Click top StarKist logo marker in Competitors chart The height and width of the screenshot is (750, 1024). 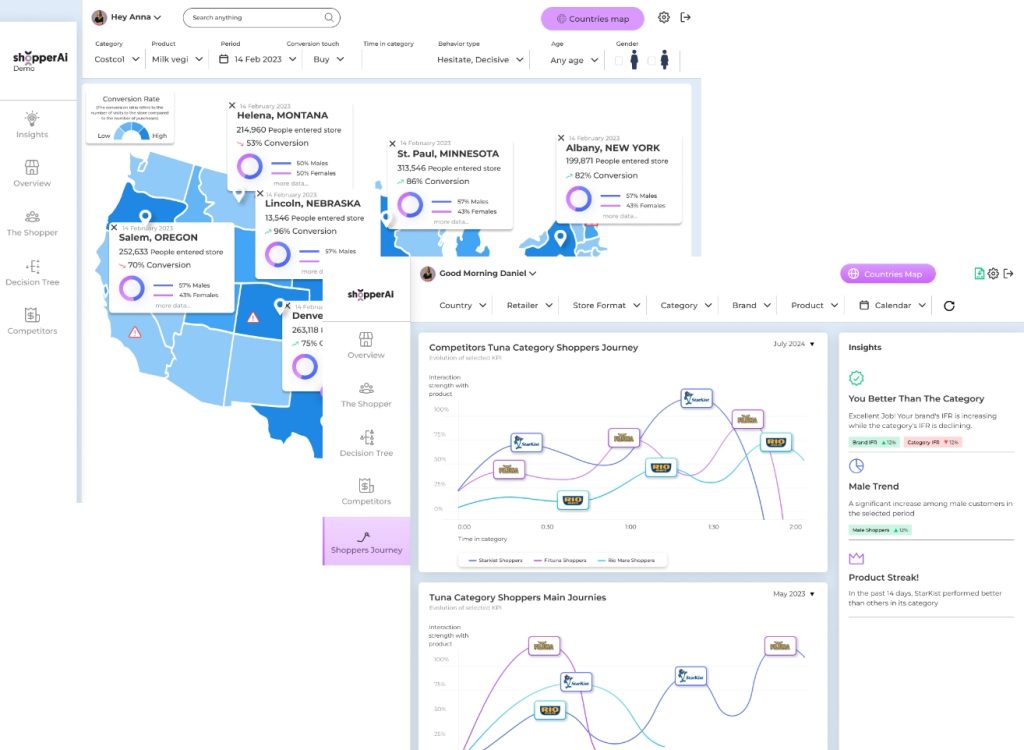point(696,398)
